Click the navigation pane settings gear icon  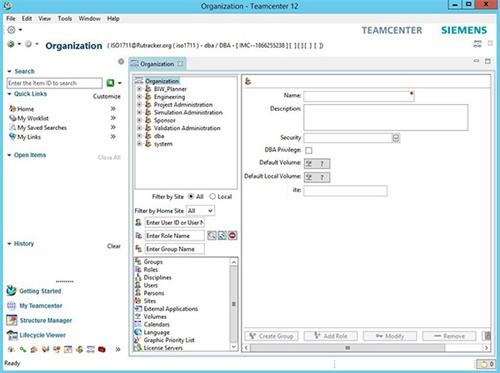coord(121,61)
